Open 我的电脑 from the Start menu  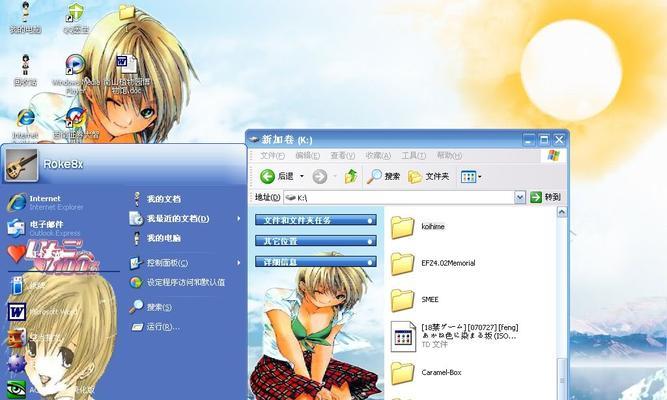click(x=156, y=238)
